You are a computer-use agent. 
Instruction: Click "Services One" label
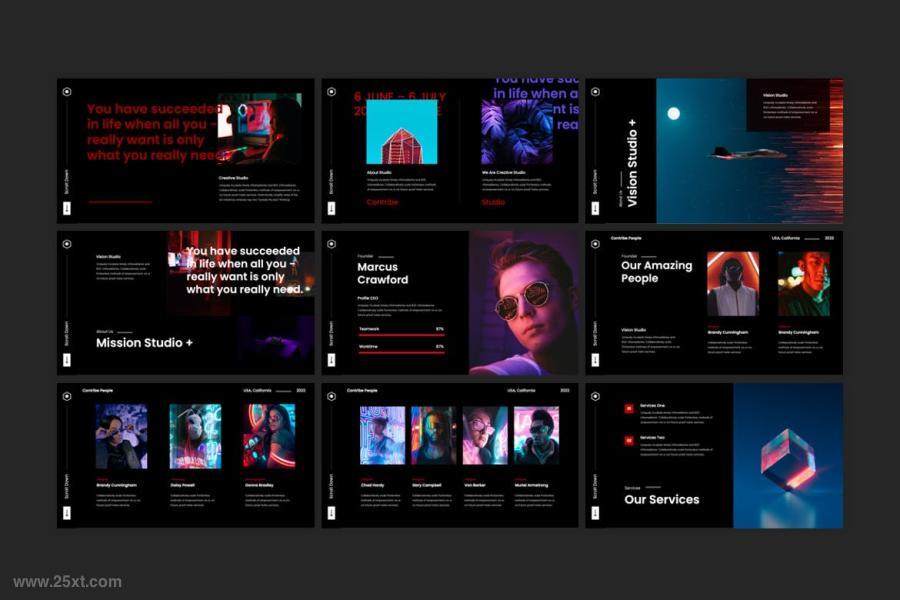click(x=653, y=405)
